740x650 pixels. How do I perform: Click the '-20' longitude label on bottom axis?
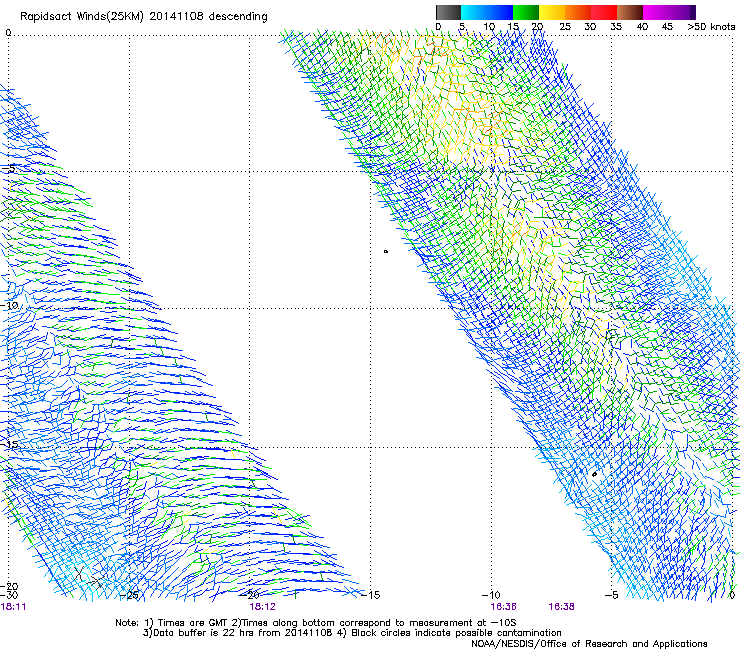click(x=250, y=595)
